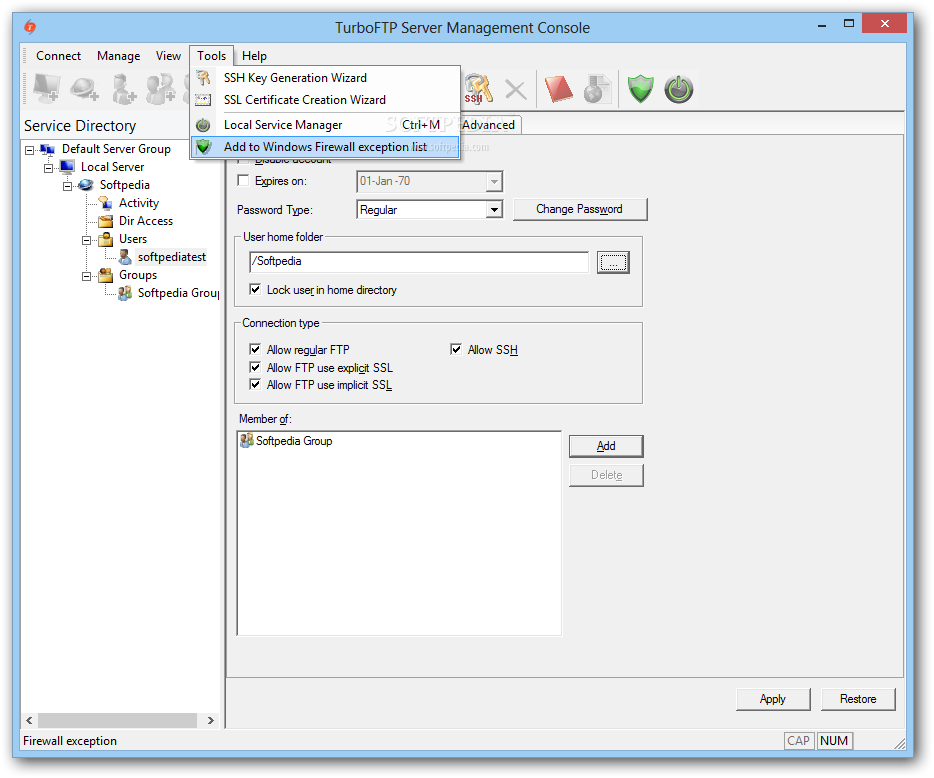The image size is (934, 778).
Task: Click the Activity node icon
Action: tap(105, 203)
